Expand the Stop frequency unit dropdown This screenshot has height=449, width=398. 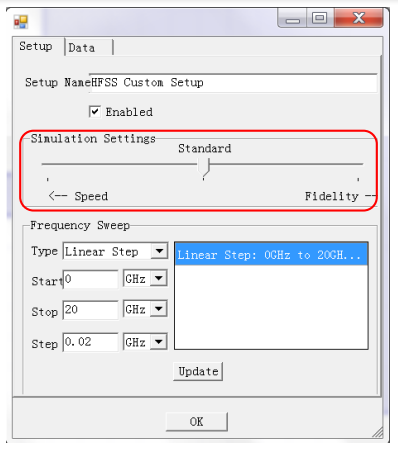click(159, 309)
